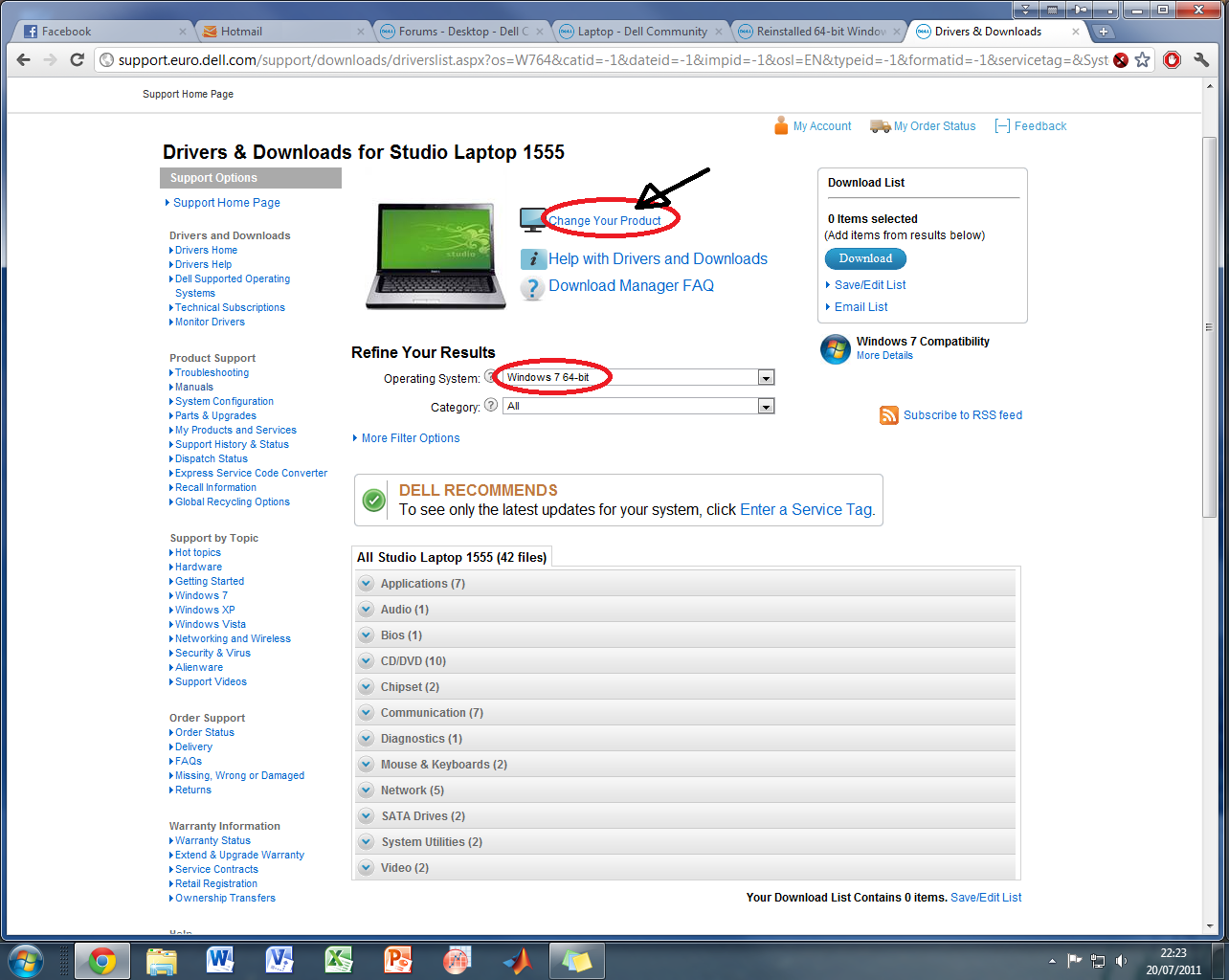
Task: Click the Email List link
Action: pos(860,307)
